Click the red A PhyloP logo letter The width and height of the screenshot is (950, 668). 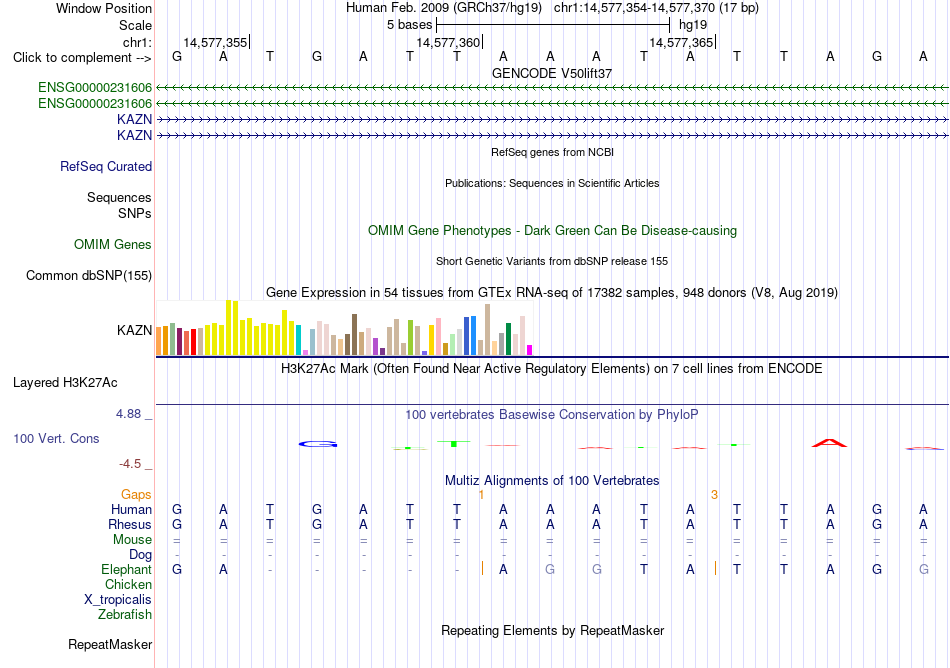[829, 443]
